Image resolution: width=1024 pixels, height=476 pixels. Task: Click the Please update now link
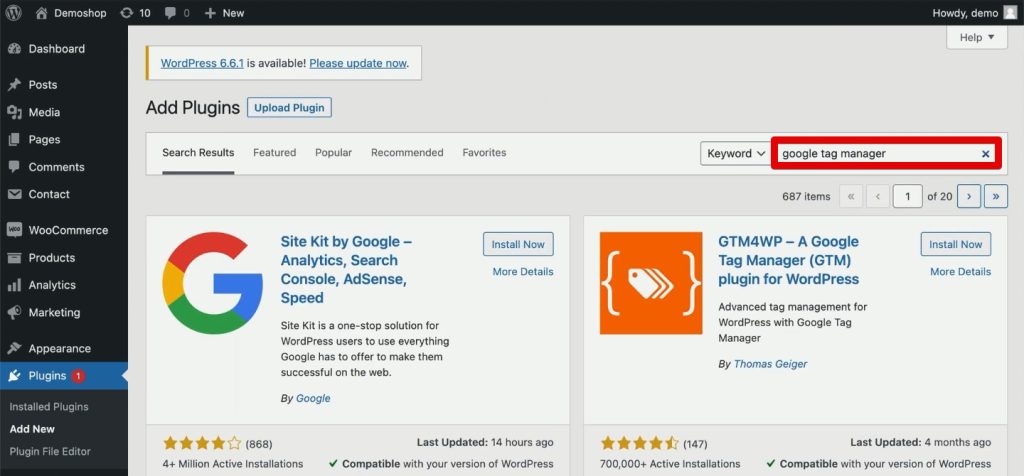(358, 63)
